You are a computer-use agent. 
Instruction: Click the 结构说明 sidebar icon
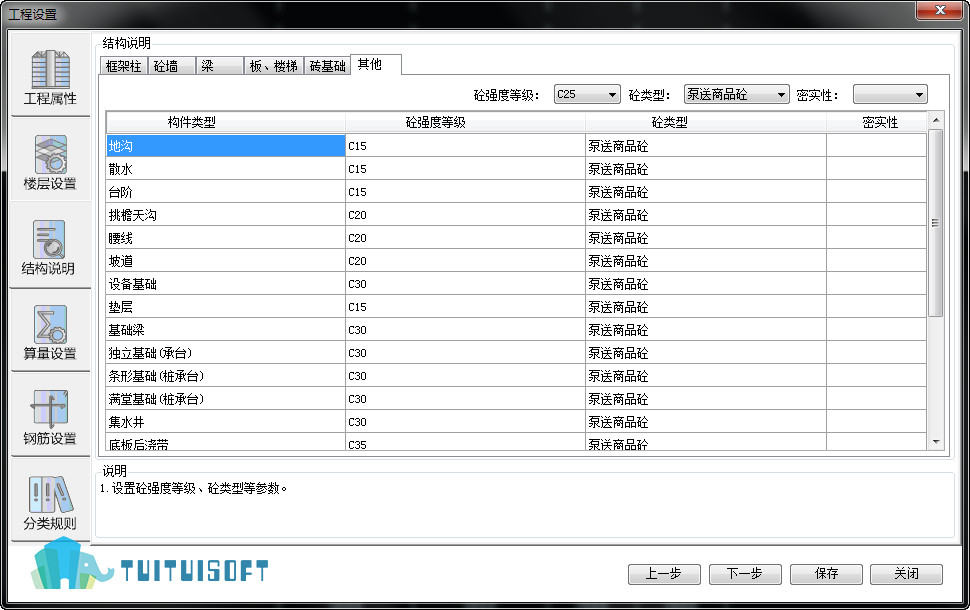pyautogui.click(x=50, y=248)
